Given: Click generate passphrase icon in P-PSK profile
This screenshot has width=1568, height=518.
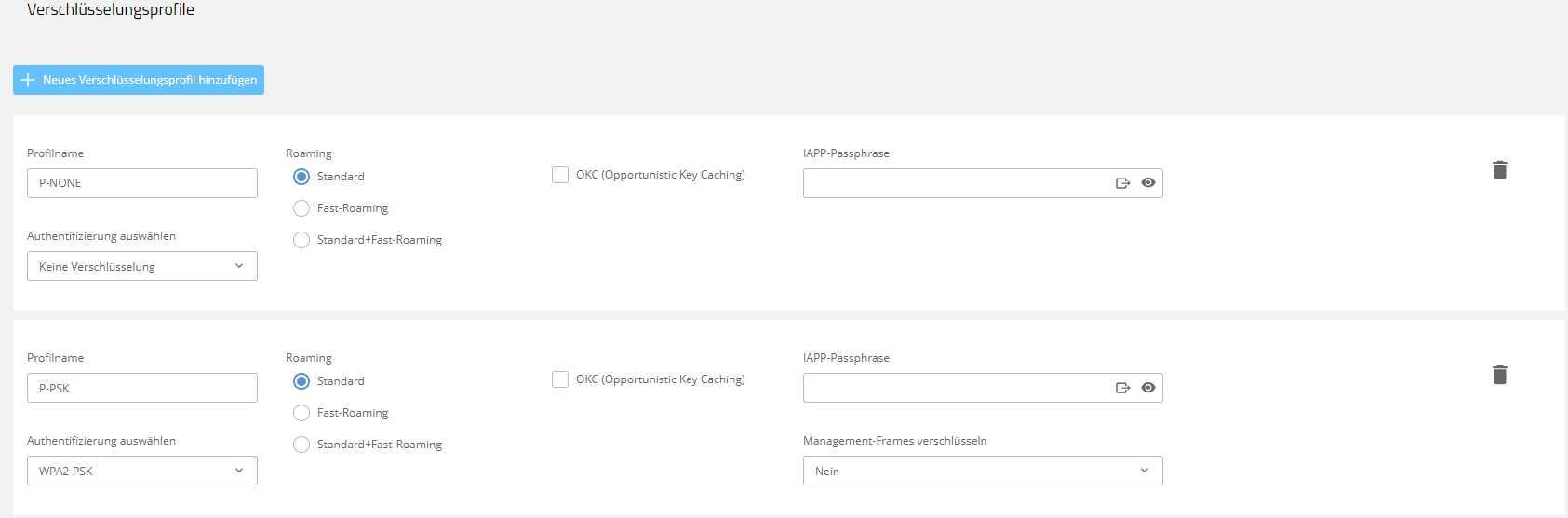Looking at the screenshot, I should click(x=1122, y=388).
